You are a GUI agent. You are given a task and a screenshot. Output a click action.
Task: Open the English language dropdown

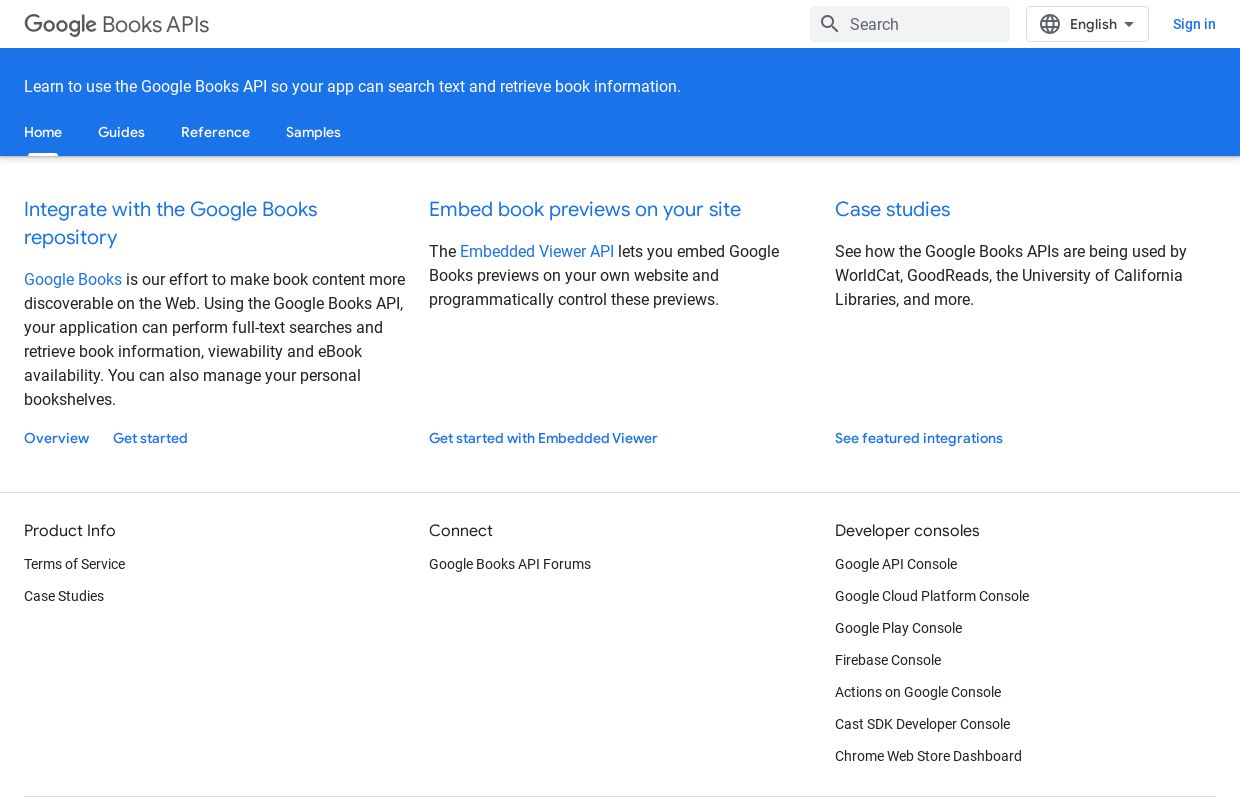(1087, 24)
